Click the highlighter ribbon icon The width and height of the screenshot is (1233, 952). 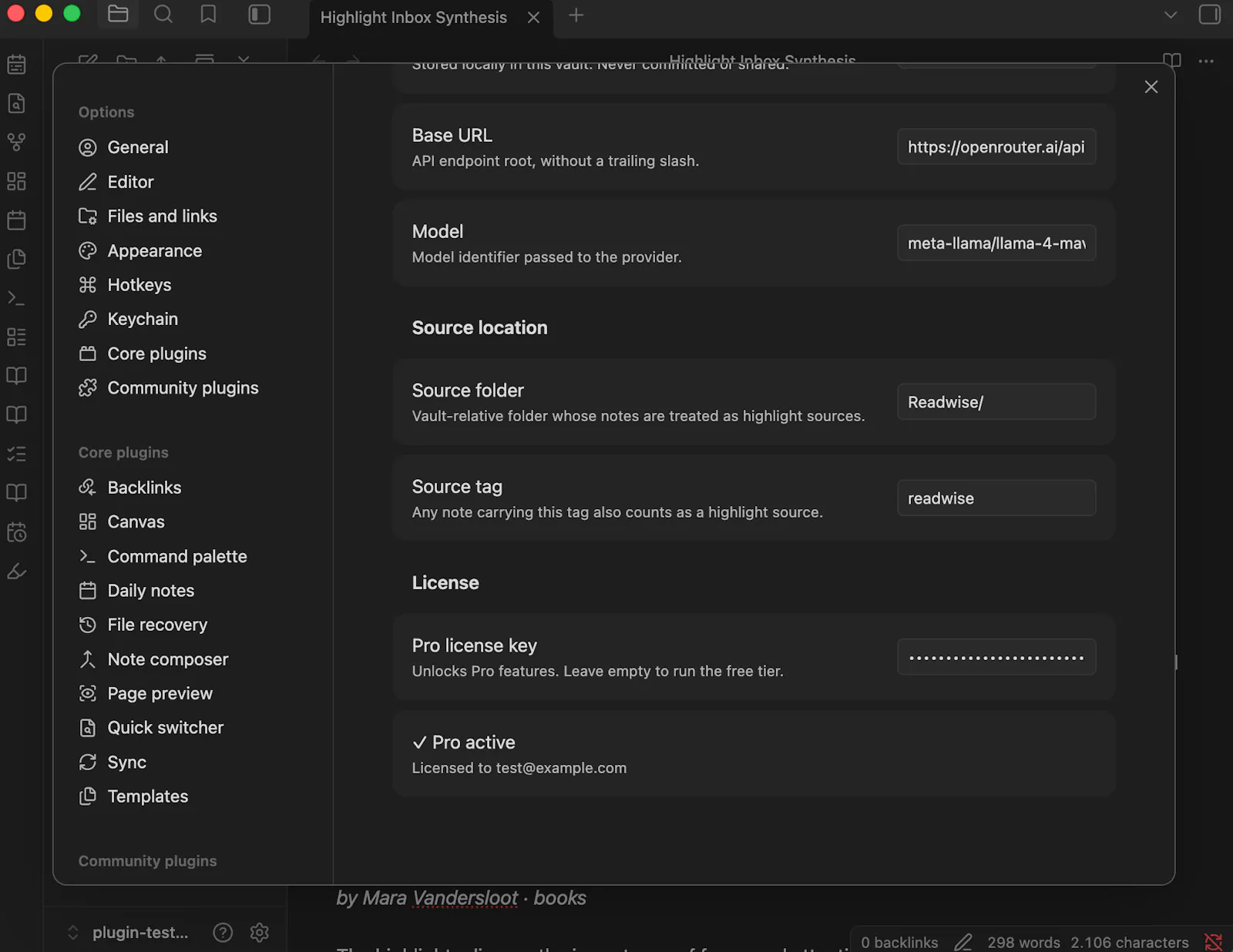pos(16,571)
